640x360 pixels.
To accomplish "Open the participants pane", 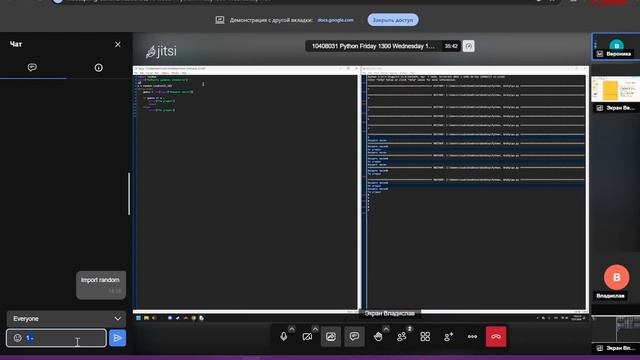I will coord(402,337).
